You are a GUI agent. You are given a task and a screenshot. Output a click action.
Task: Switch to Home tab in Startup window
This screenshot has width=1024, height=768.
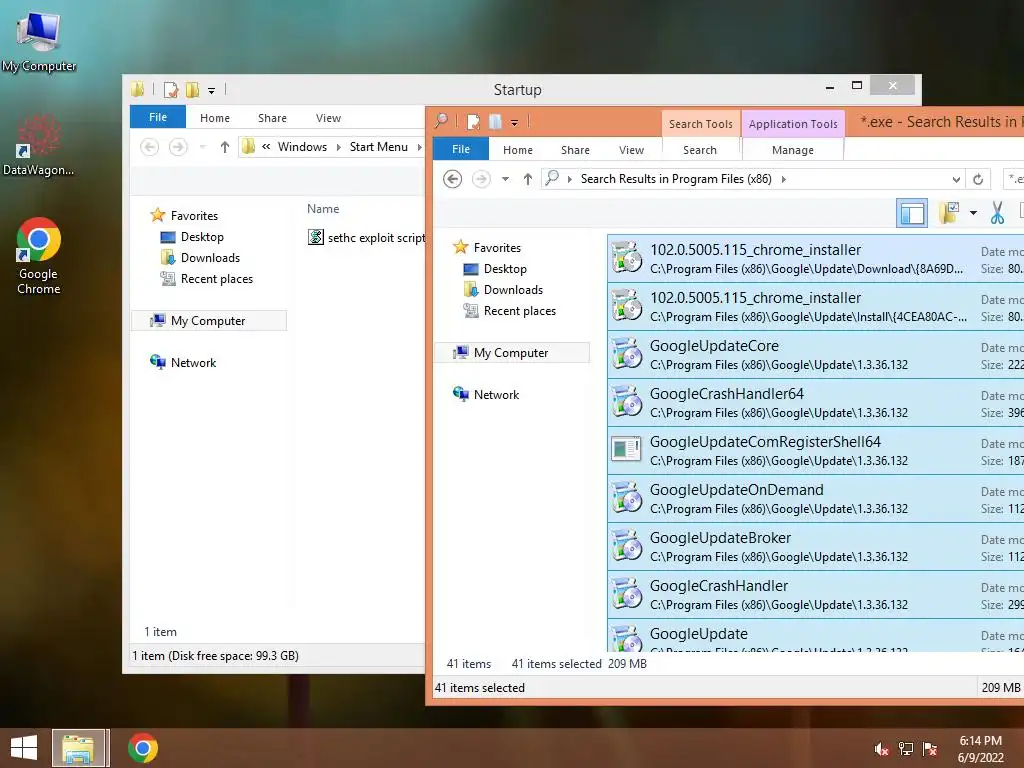tap(215, 118)
